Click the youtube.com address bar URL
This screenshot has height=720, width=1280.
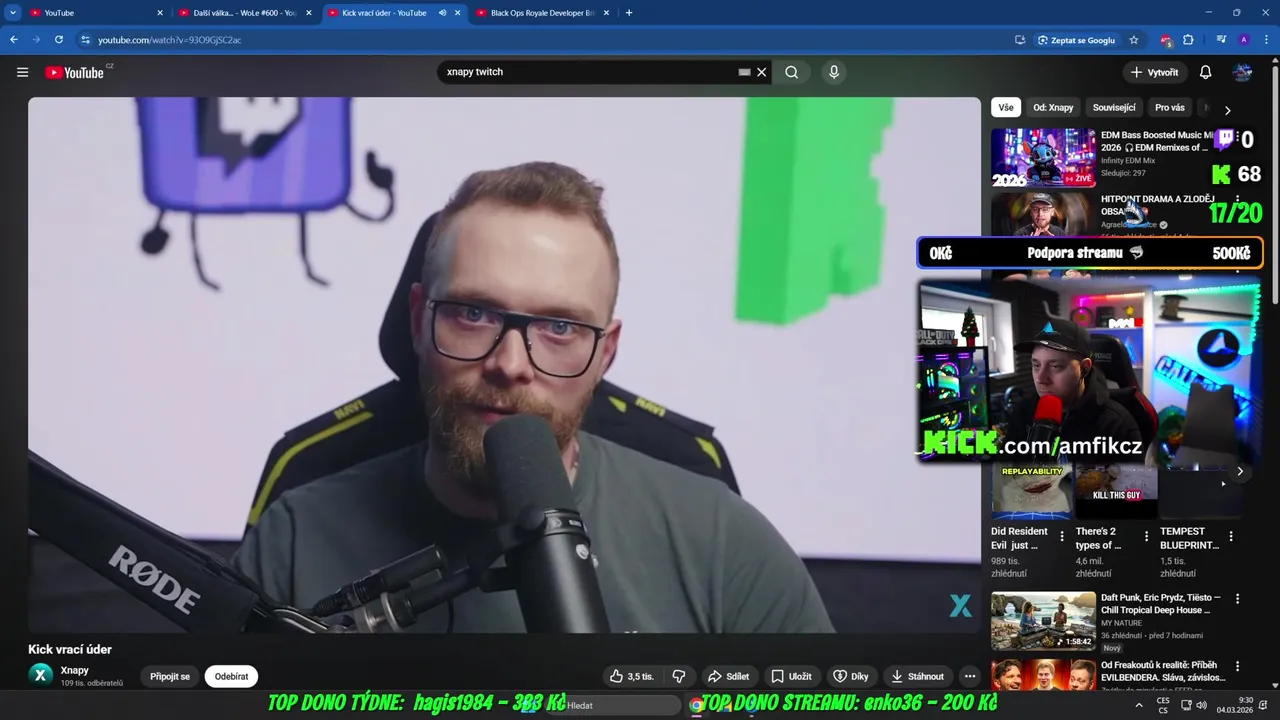click(169, 40)
